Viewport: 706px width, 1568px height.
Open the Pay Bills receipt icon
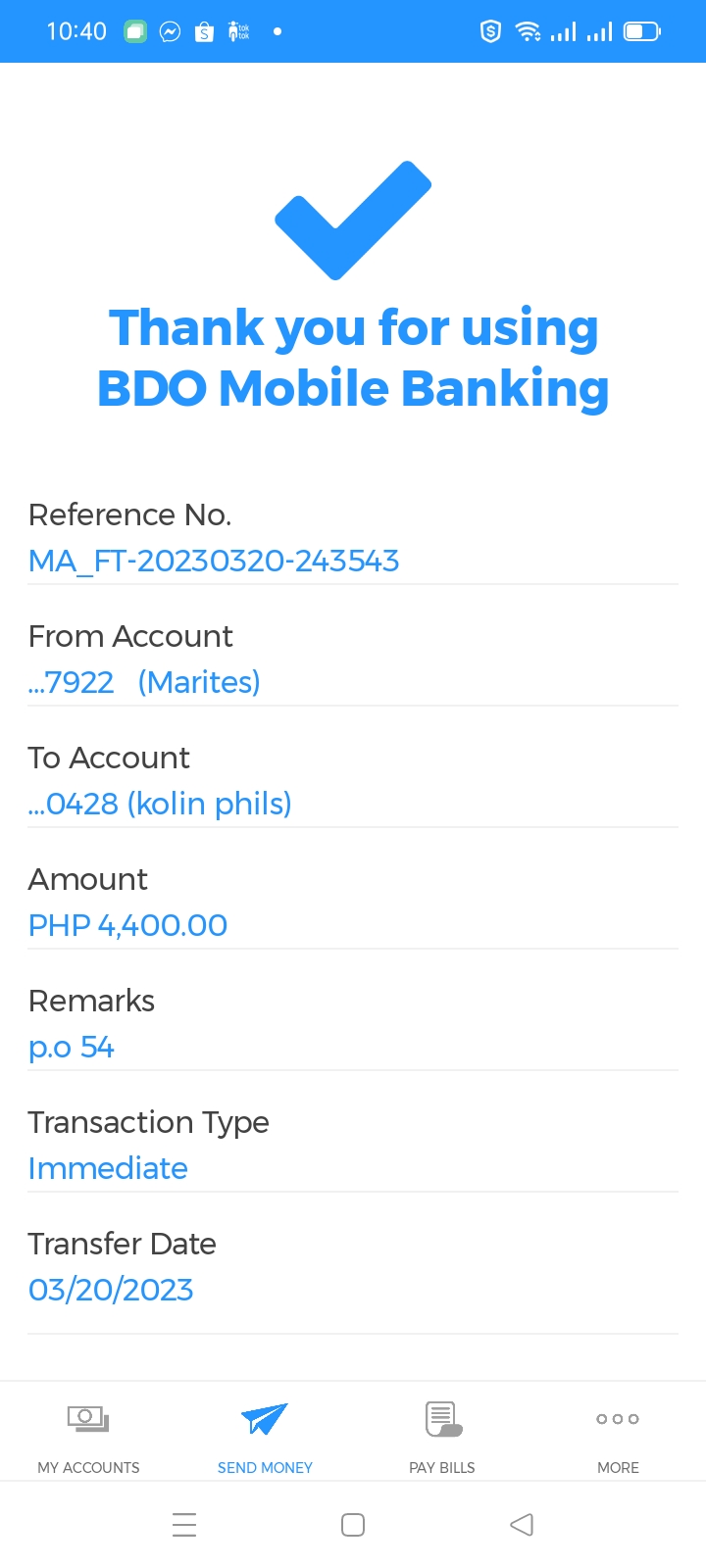442,1418
